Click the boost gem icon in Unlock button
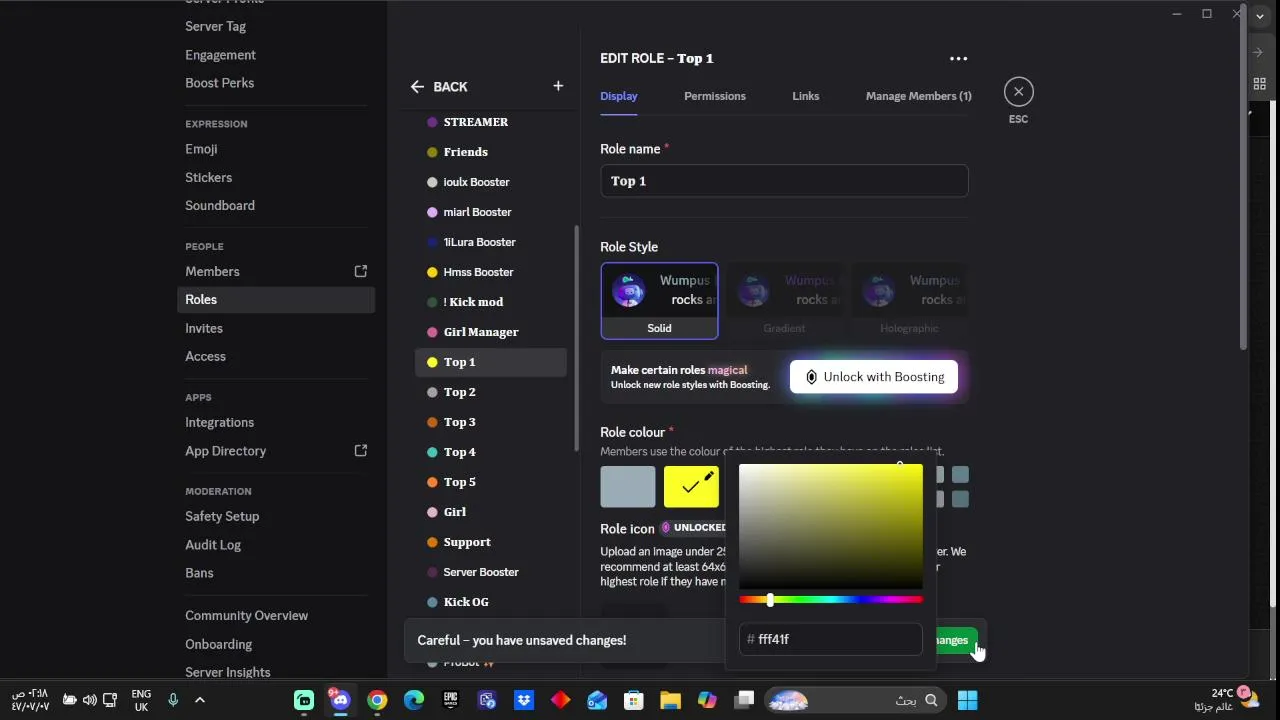This screenshot has width=1280, height=720. pos(811,377)
